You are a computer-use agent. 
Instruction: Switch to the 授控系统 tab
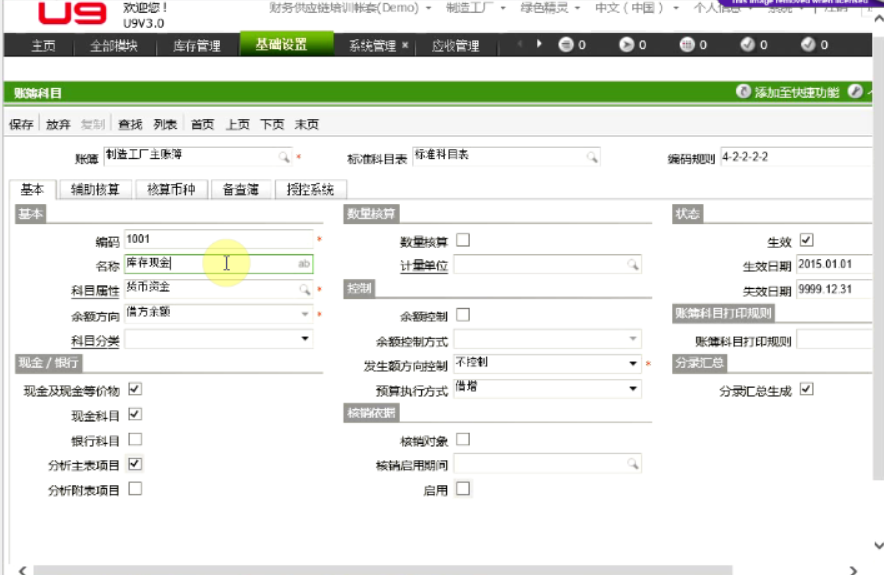310,189
